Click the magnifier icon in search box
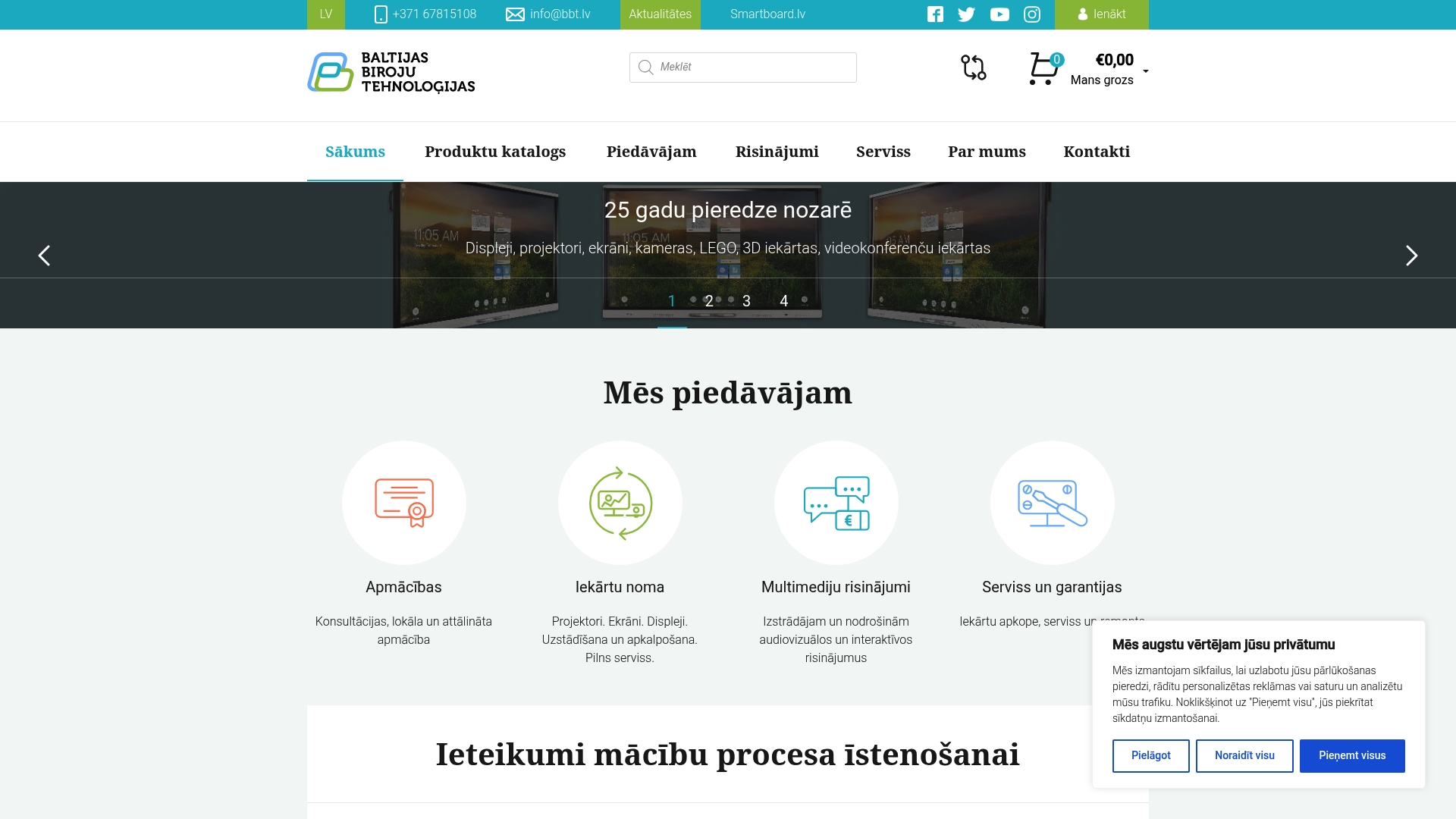1456x819 pixels. (645, 67)
